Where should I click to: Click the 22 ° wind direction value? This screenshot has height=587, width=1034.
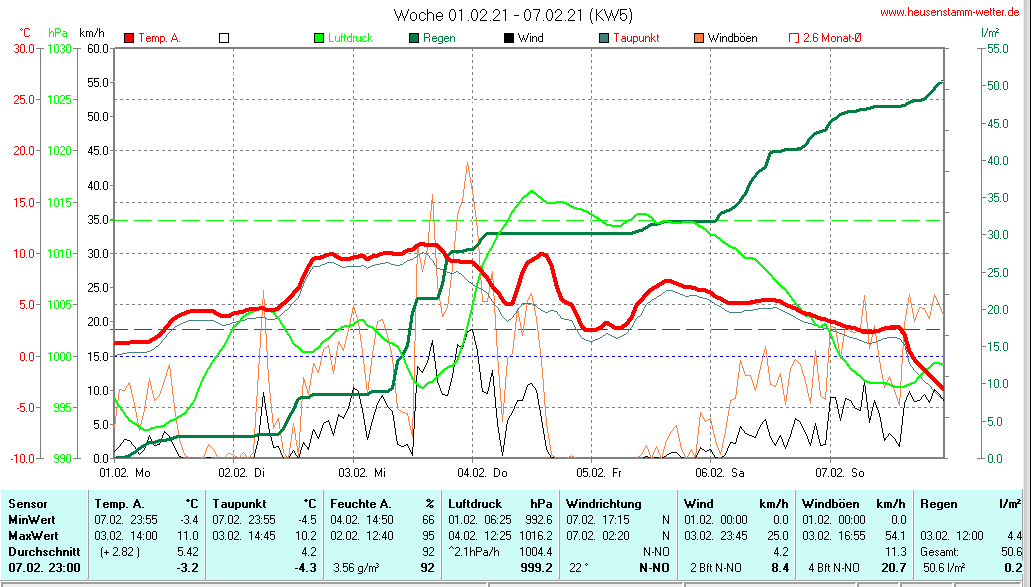[x=578, y=568]
